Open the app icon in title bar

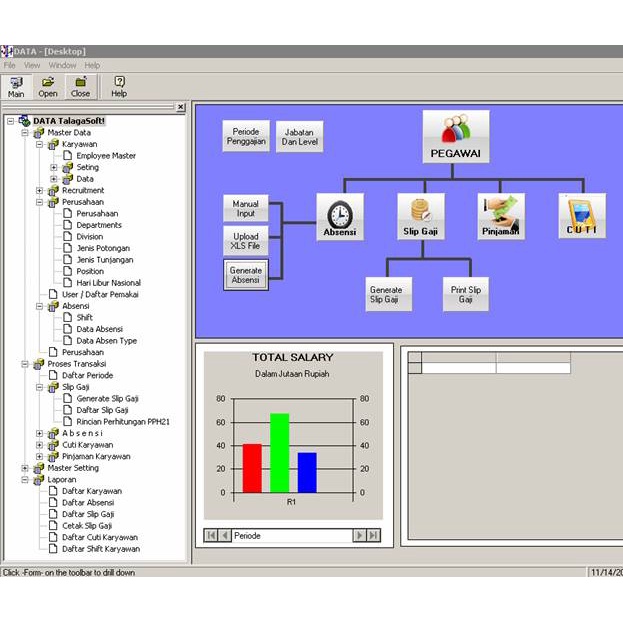pyautogui.click(x=6, y=52)
